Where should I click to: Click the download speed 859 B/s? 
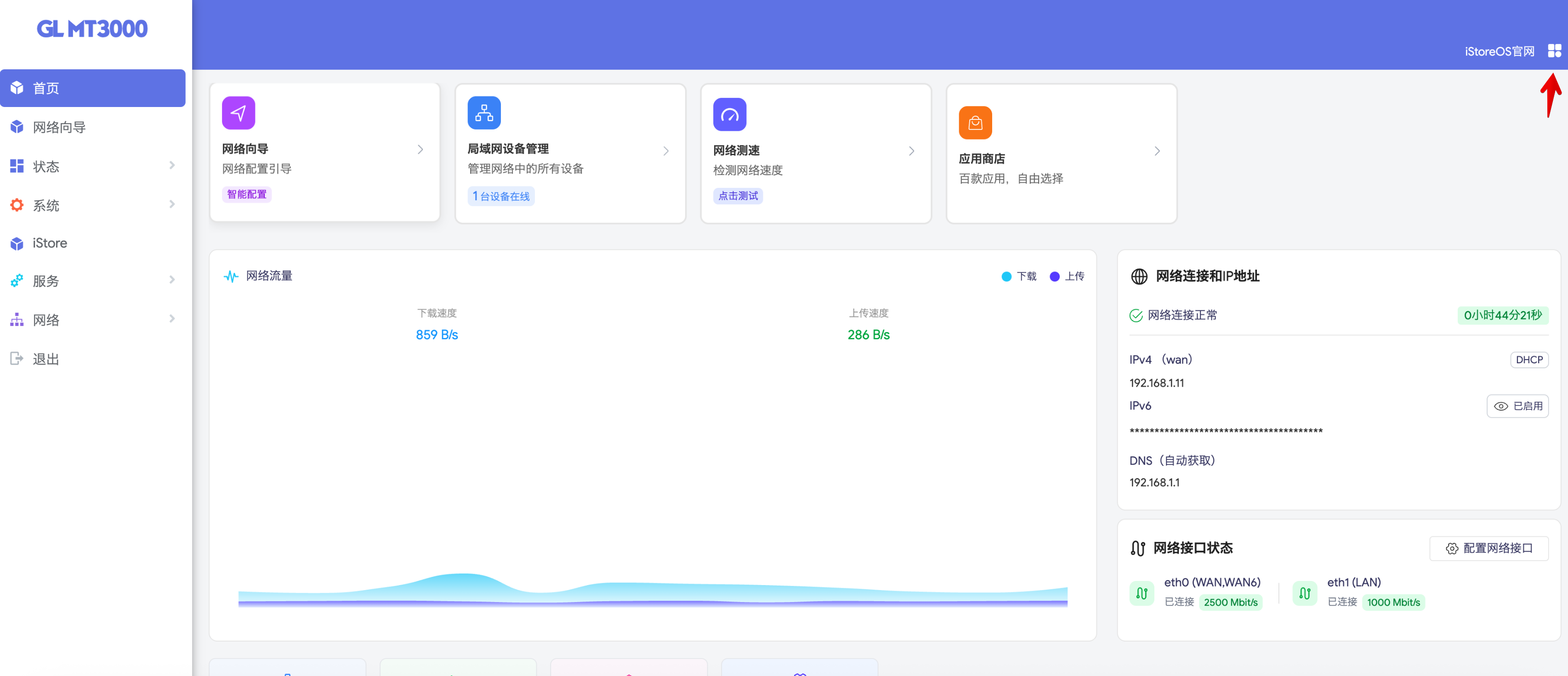click(x=437, y=335)
